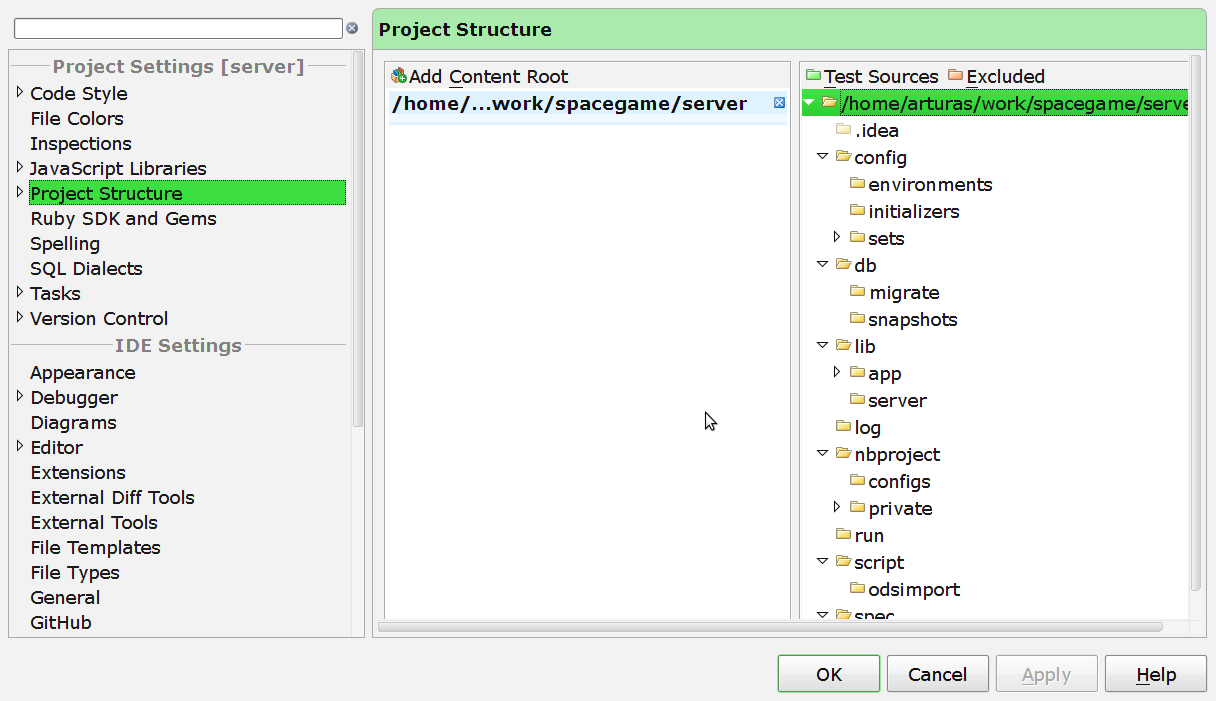Collapse the script folder

pyautogui.click(x=823, y=561)
